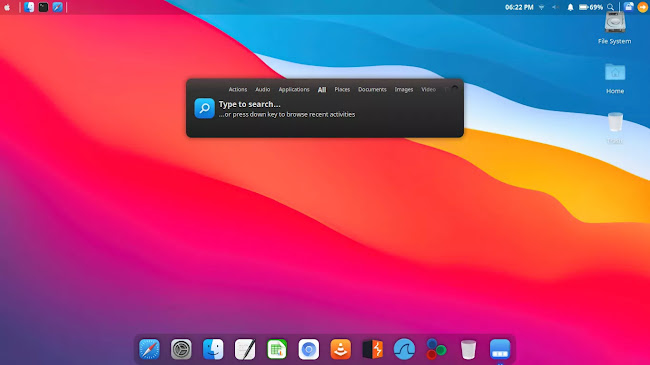650x365 pixels.
Task: Open the three colored circles app in dock
Action: [437, 349]
